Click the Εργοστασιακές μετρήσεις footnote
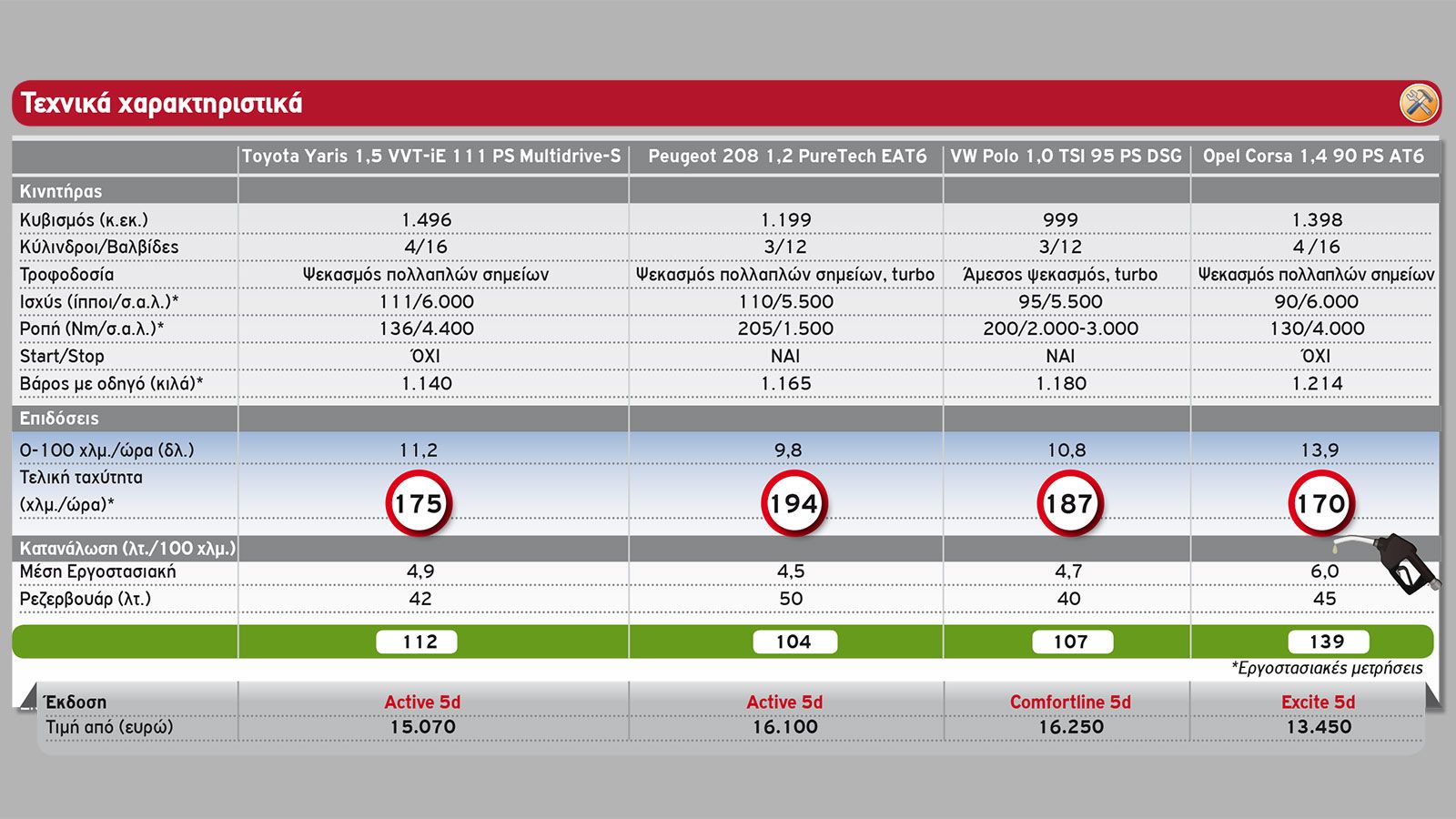 pyautogui.click(x=1327, y=668)
